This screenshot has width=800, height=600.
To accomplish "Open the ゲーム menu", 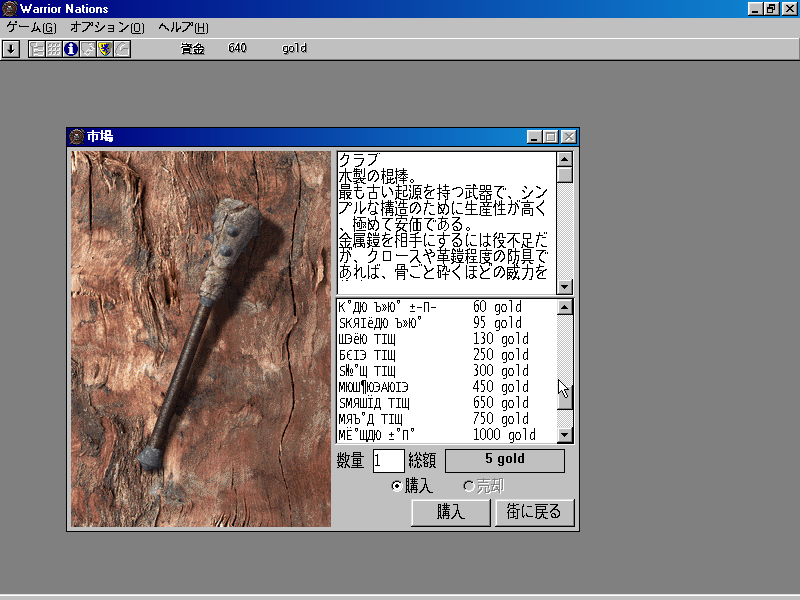I will point(31,27).
